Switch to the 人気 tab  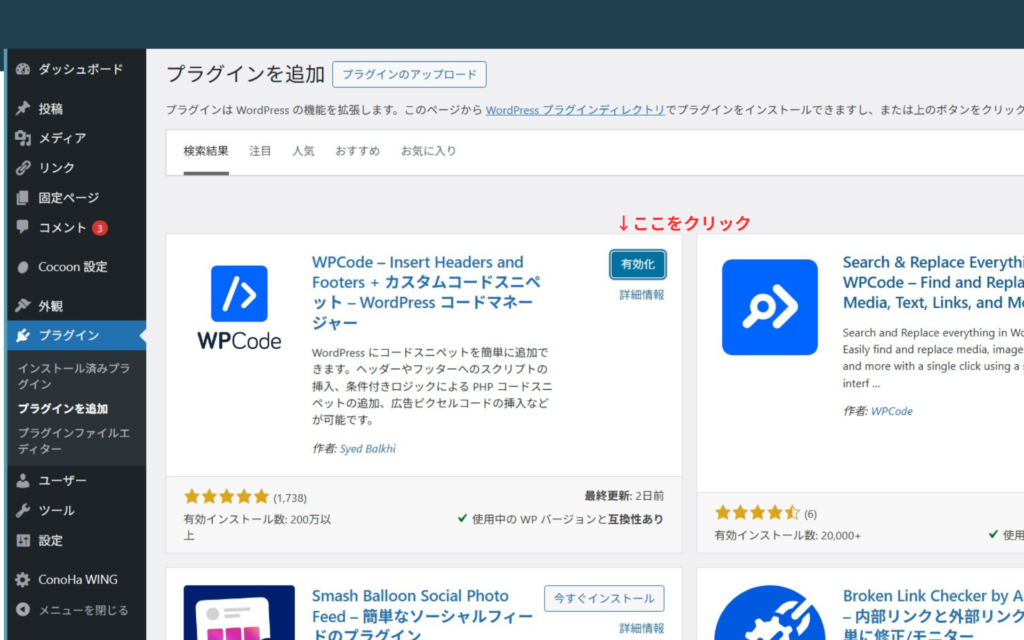304,151
